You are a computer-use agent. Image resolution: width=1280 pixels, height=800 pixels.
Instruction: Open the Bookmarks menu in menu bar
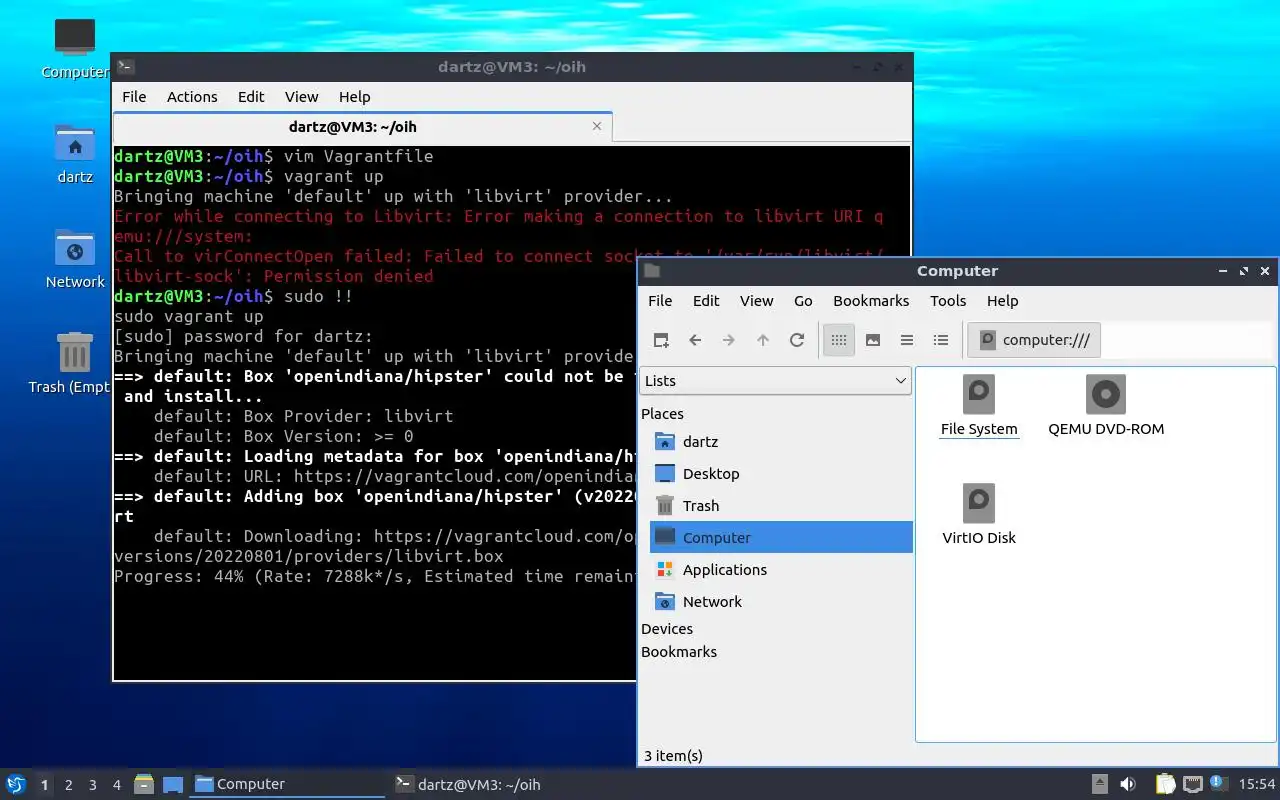pyautogui.click(x=871, y=301)
